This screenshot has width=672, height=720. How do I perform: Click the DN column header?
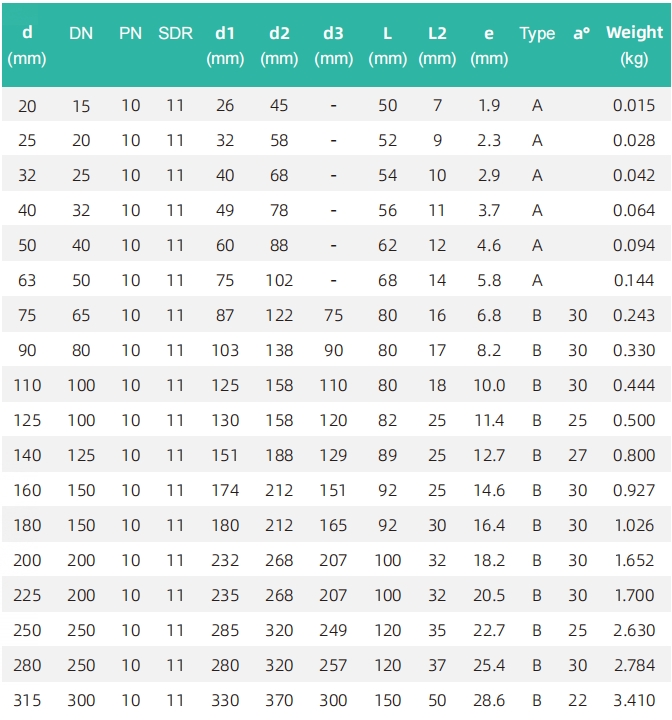click(x=81, y=34)
